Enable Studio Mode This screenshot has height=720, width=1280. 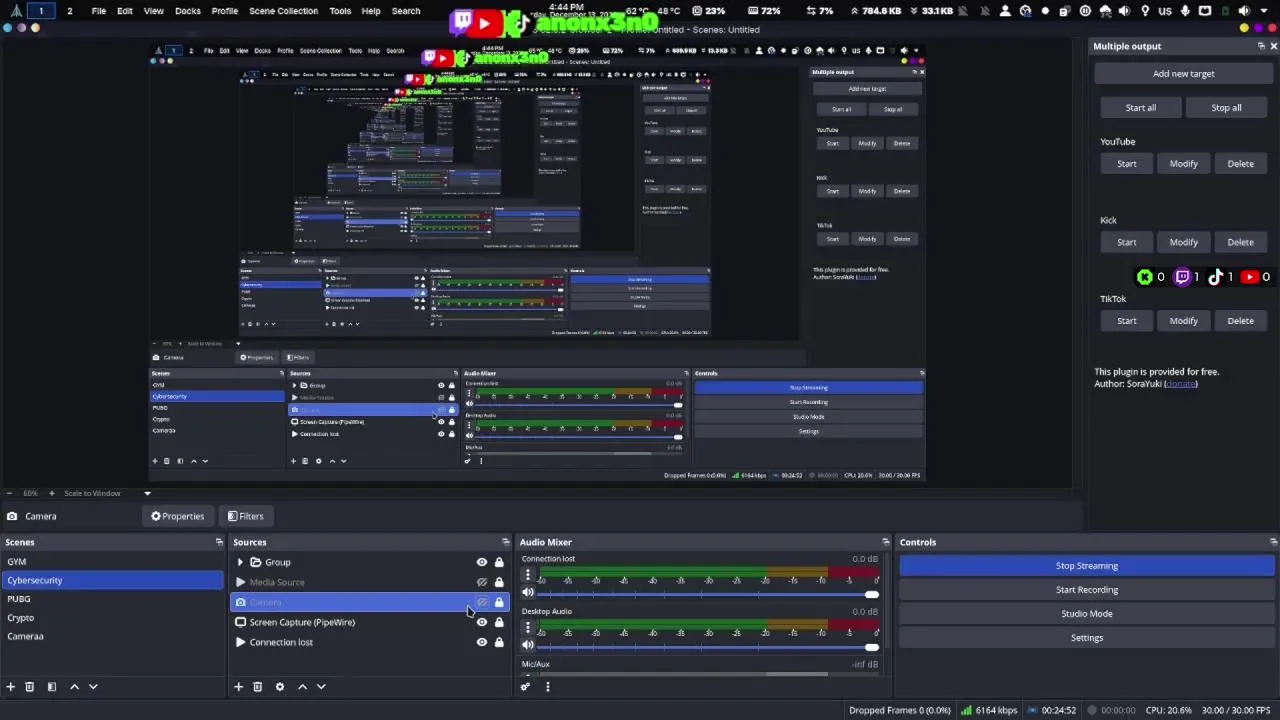(1087, 614)
